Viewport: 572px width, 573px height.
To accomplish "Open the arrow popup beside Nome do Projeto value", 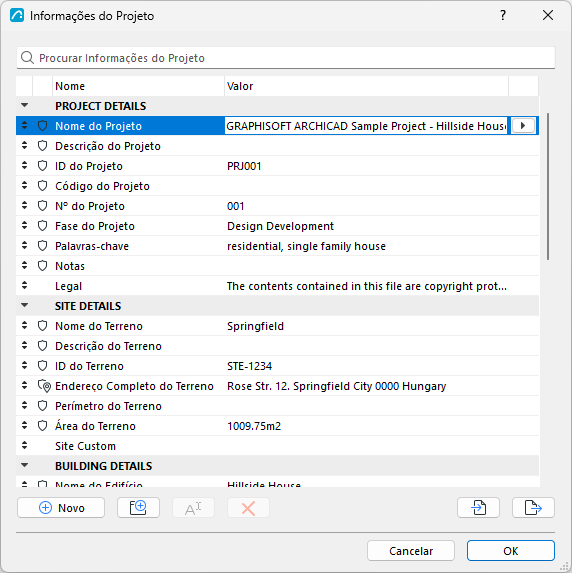I will (523, 126).
